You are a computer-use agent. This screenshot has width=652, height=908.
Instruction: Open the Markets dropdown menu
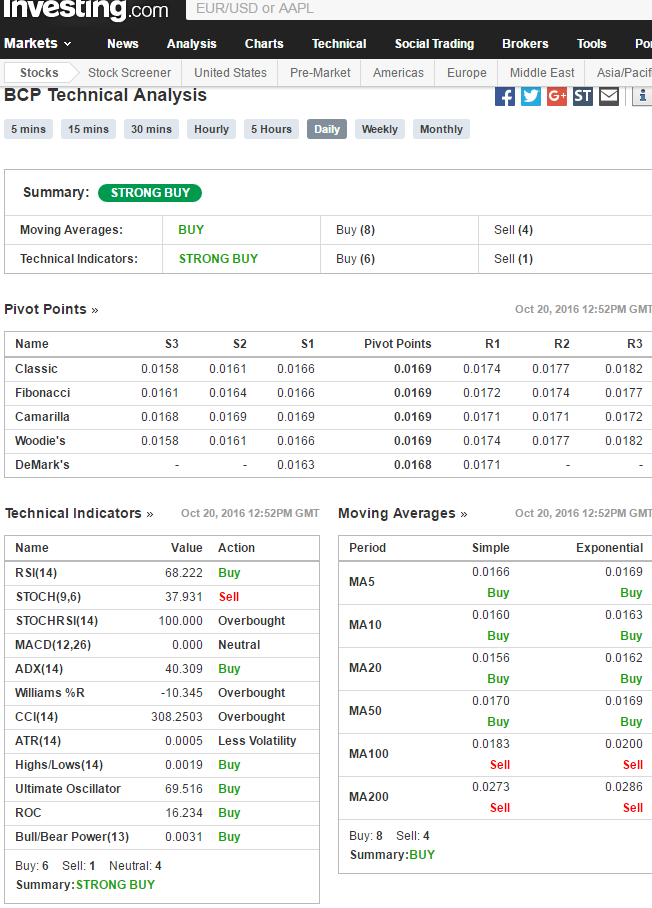click(38, 44)
